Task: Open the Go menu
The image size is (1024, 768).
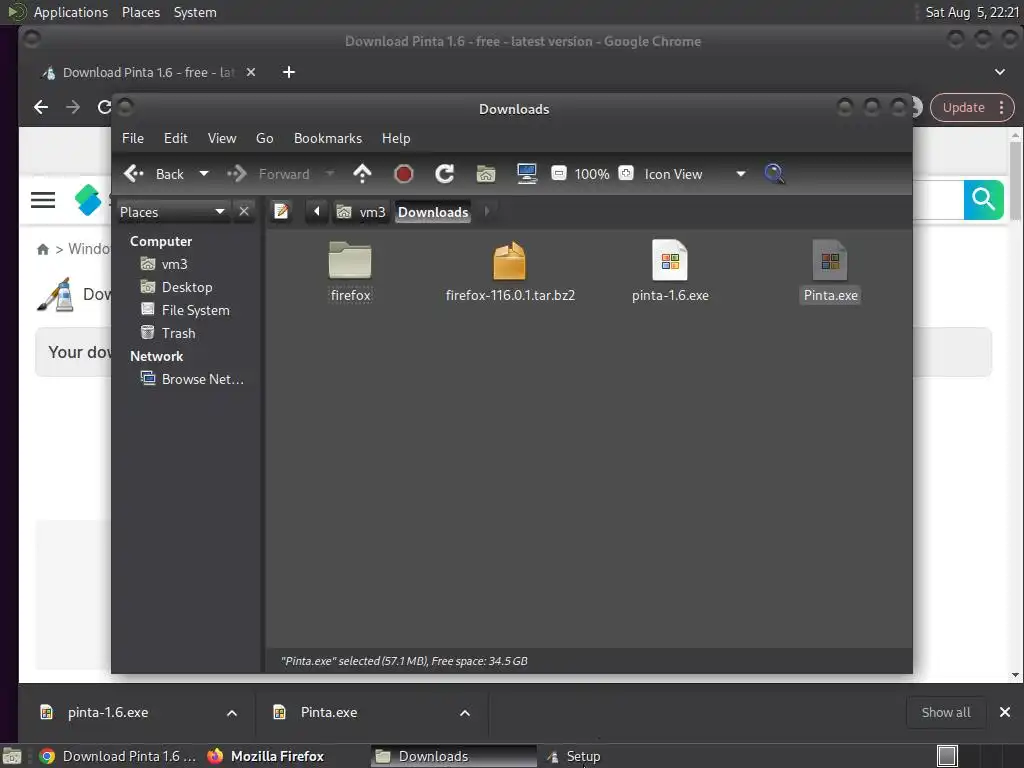Action: tap(264, 138)
